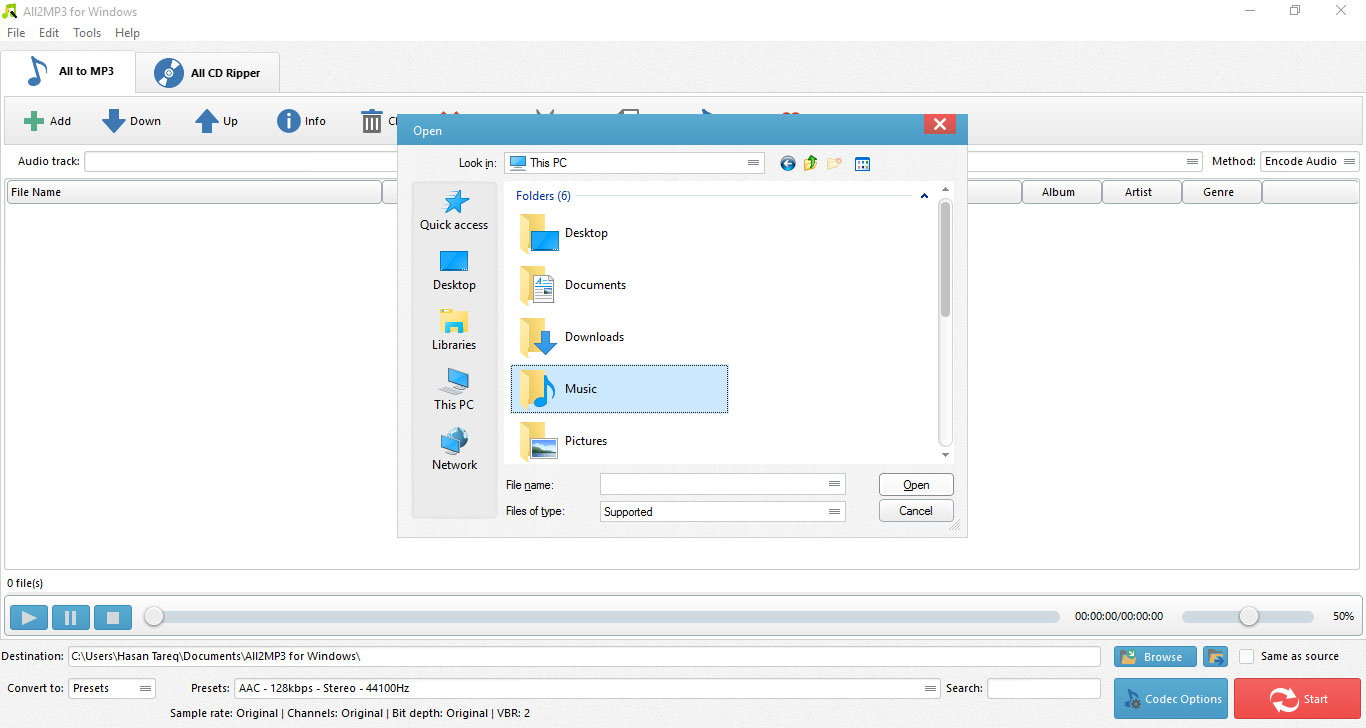1366x728 pixels.
Task: Open the Help menu
Action: coord(127,33)
